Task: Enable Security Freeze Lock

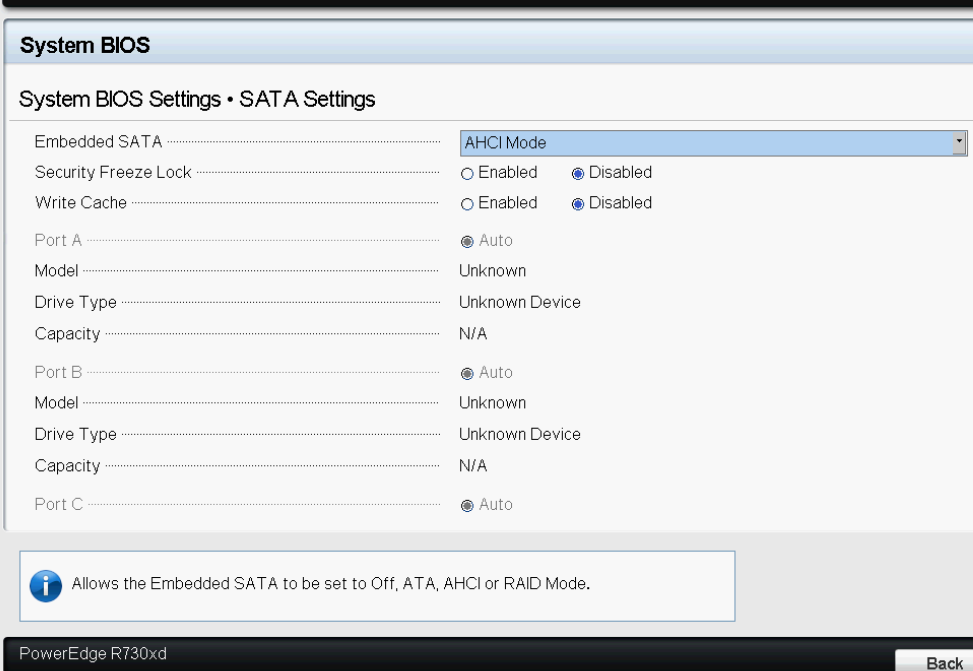Action: [467, 173]
